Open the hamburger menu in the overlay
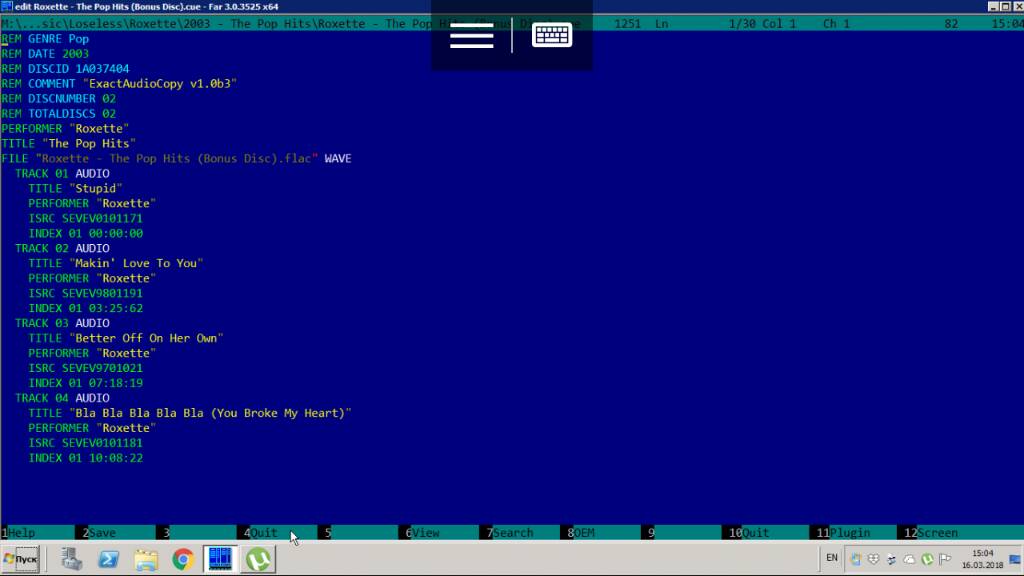The width and height of the screenshot is (1024, 576). click(x=472, y=35)
